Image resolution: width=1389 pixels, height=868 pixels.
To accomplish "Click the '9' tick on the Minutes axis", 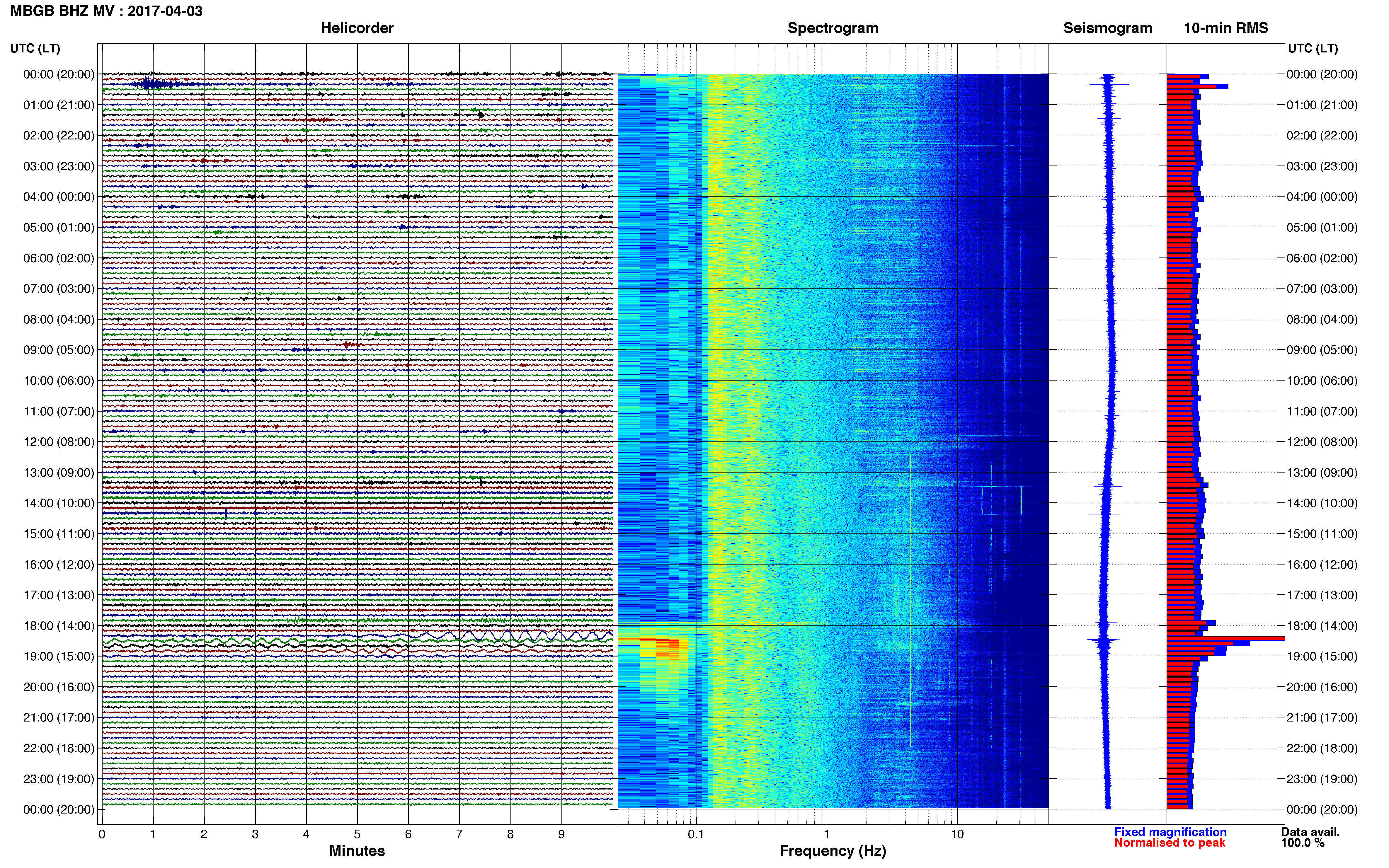I will tap(561, 834).
